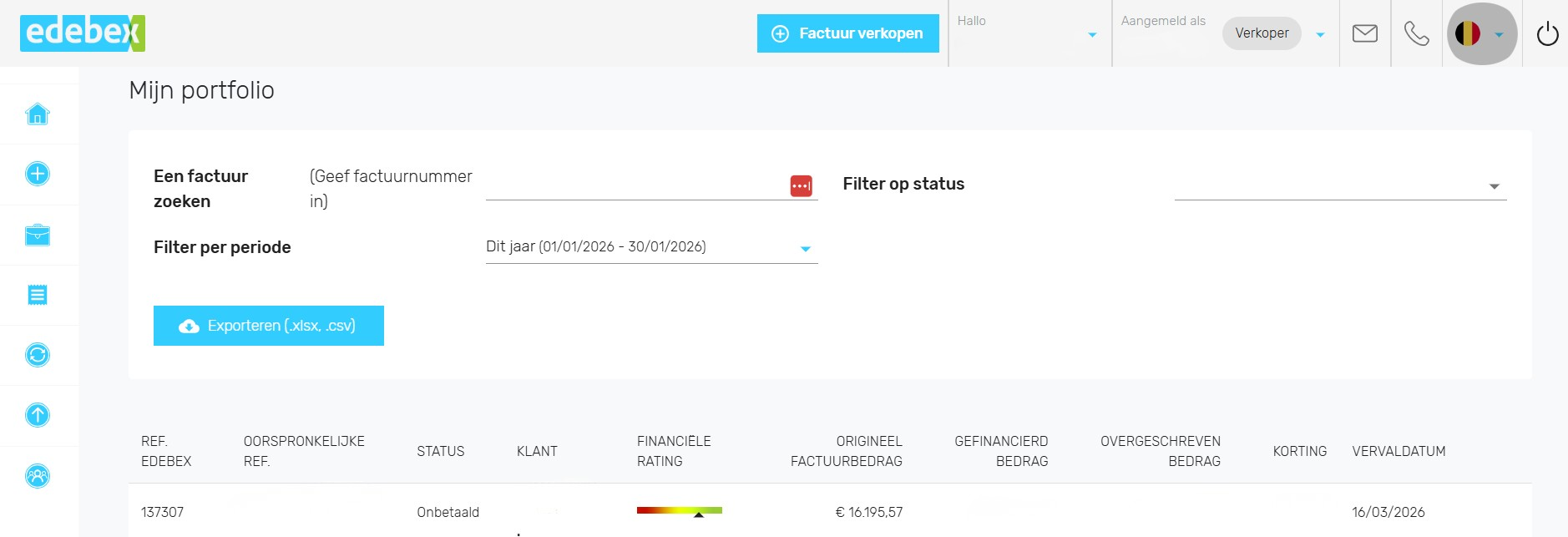Click red password manager icon in search field
This screenshot has width=1568, height=537.
pyautogui.click(x=801, y=185)
